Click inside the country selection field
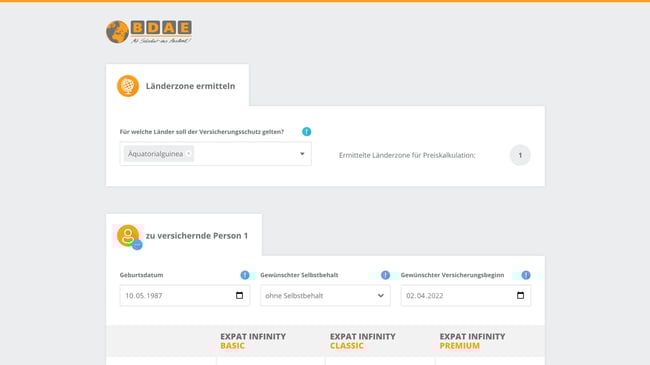 click(216, 154)
